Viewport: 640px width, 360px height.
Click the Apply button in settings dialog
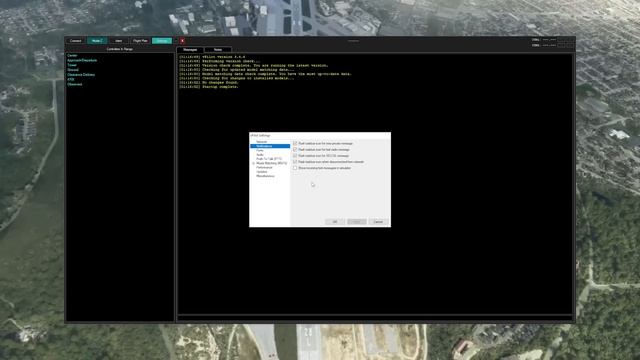pos(357,222)
